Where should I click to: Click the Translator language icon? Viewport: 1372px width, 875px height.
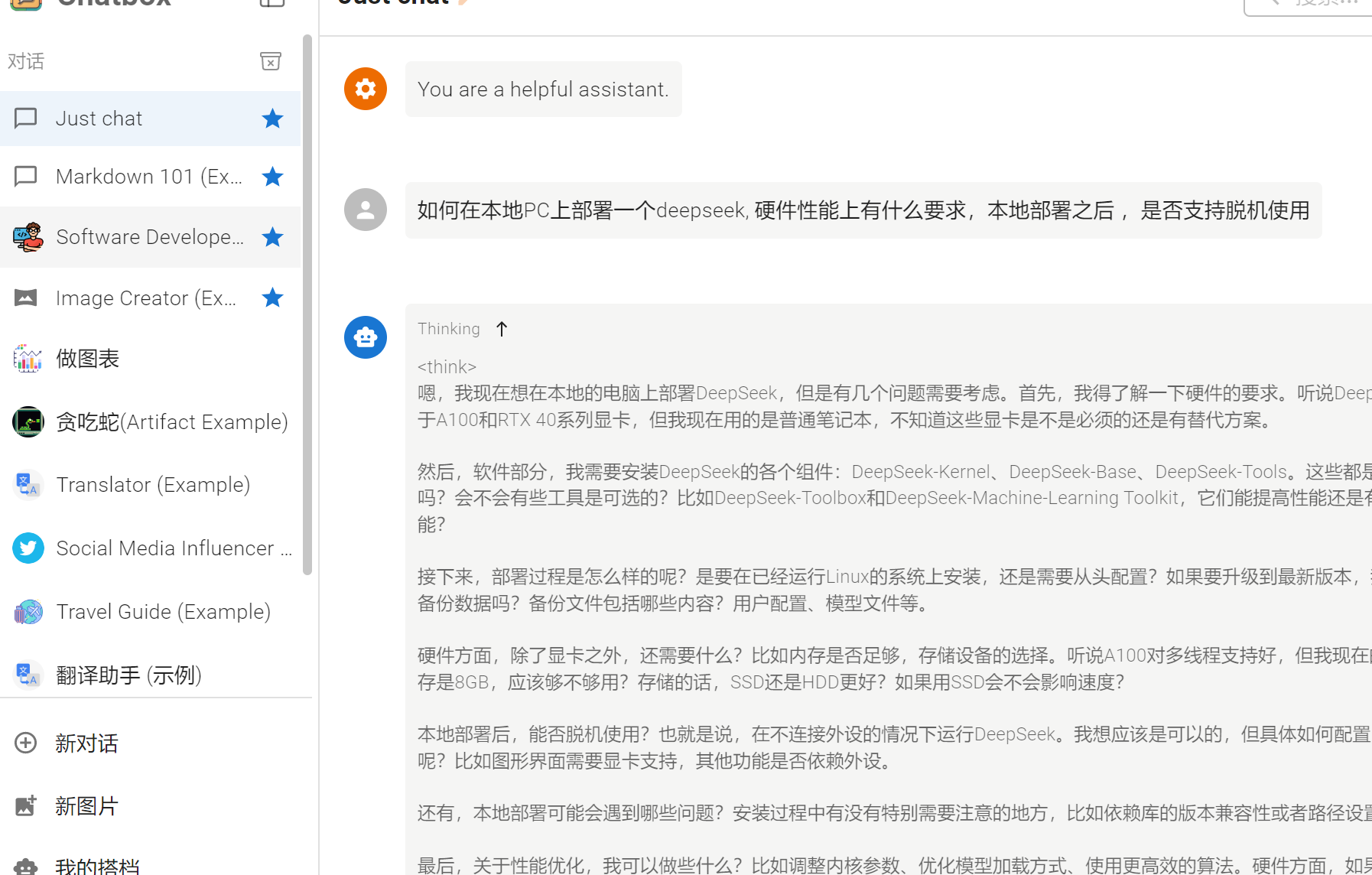28,485
